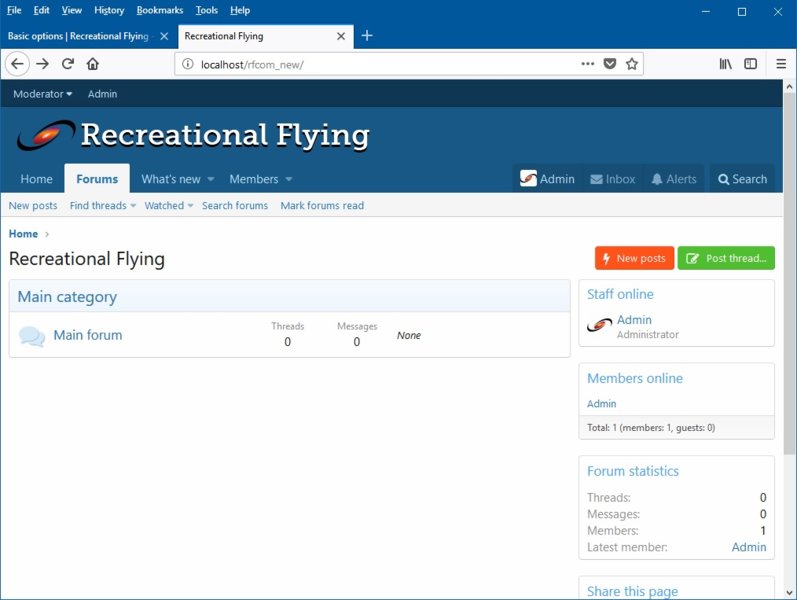Reload the current page
Viewport: 797px width, 600px height.
(x=68, y=64)
